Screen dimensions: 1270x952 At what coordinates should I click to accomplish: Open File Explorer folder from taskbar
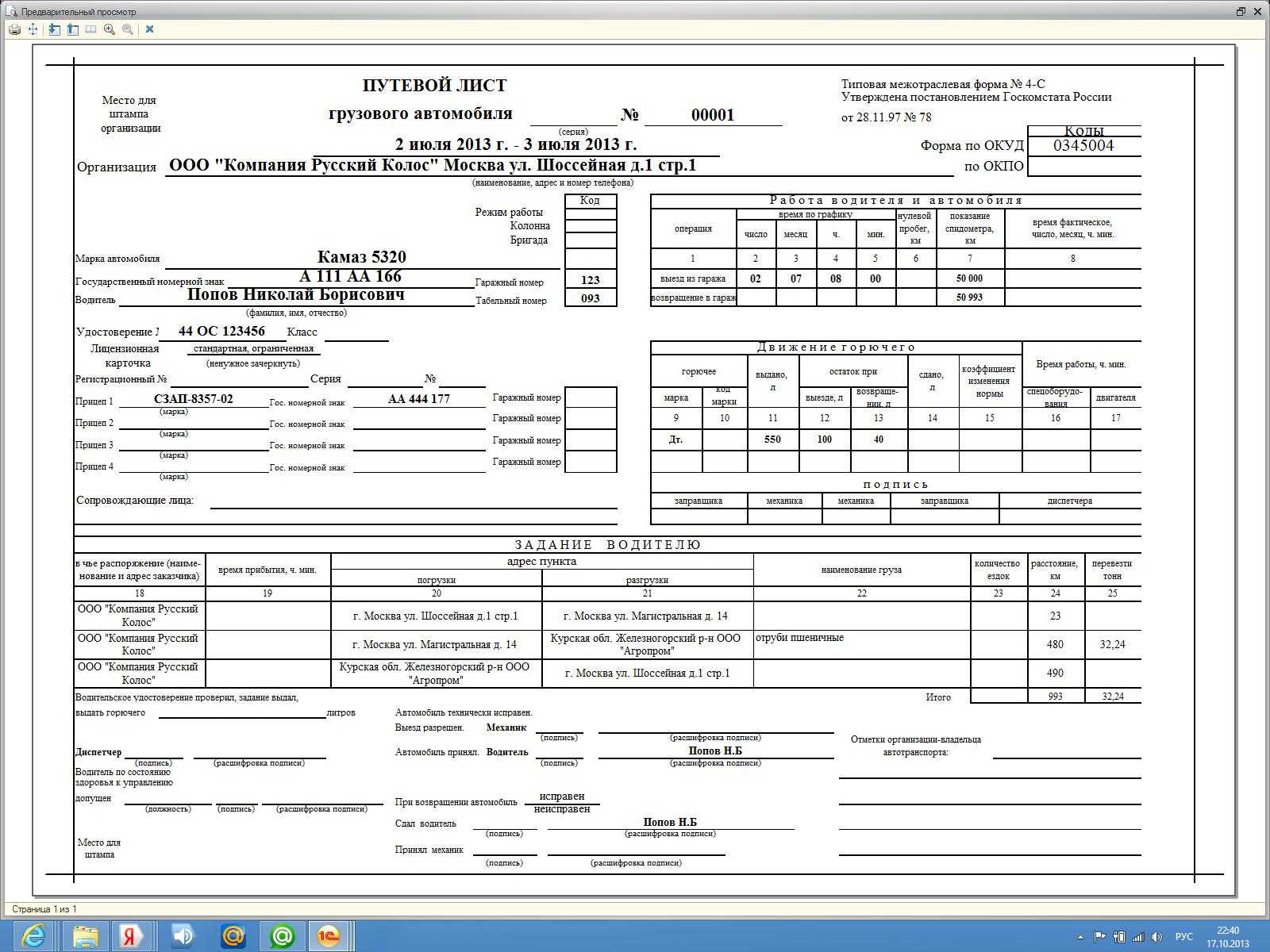86,936
